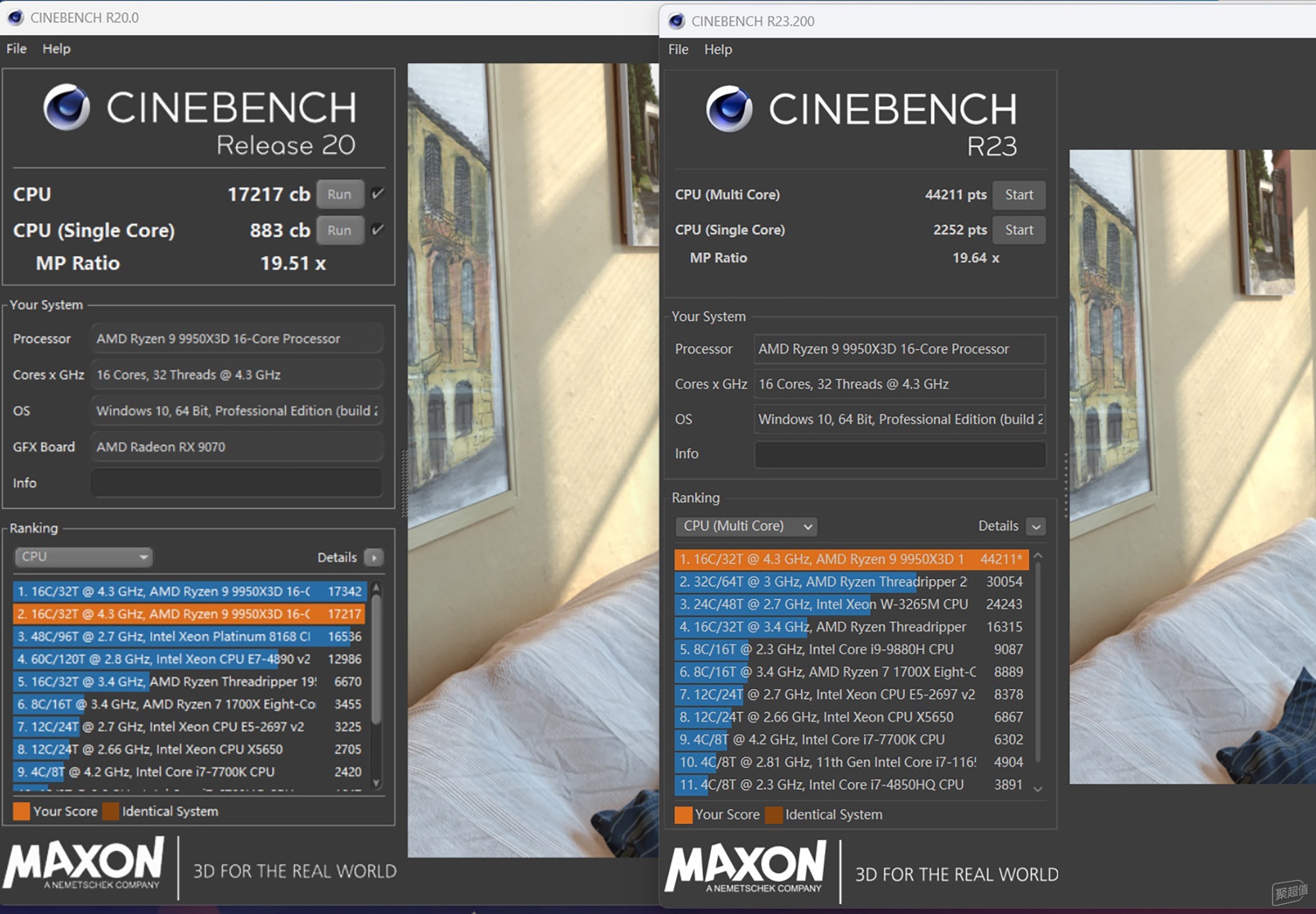Start the R23 CPU (Multi Core) test
Screen dimensions: 1316x914
coord(1019,195)
